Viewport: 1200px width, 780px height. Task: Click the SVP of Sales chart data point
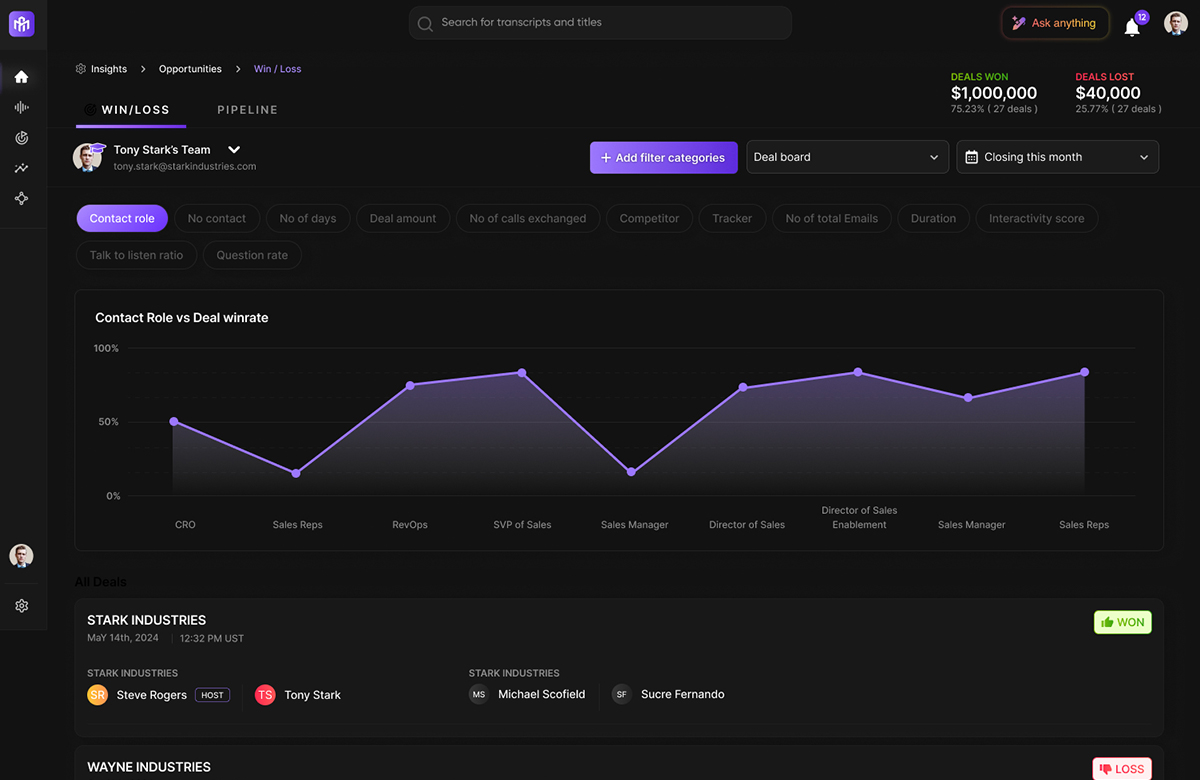point(522,373)
